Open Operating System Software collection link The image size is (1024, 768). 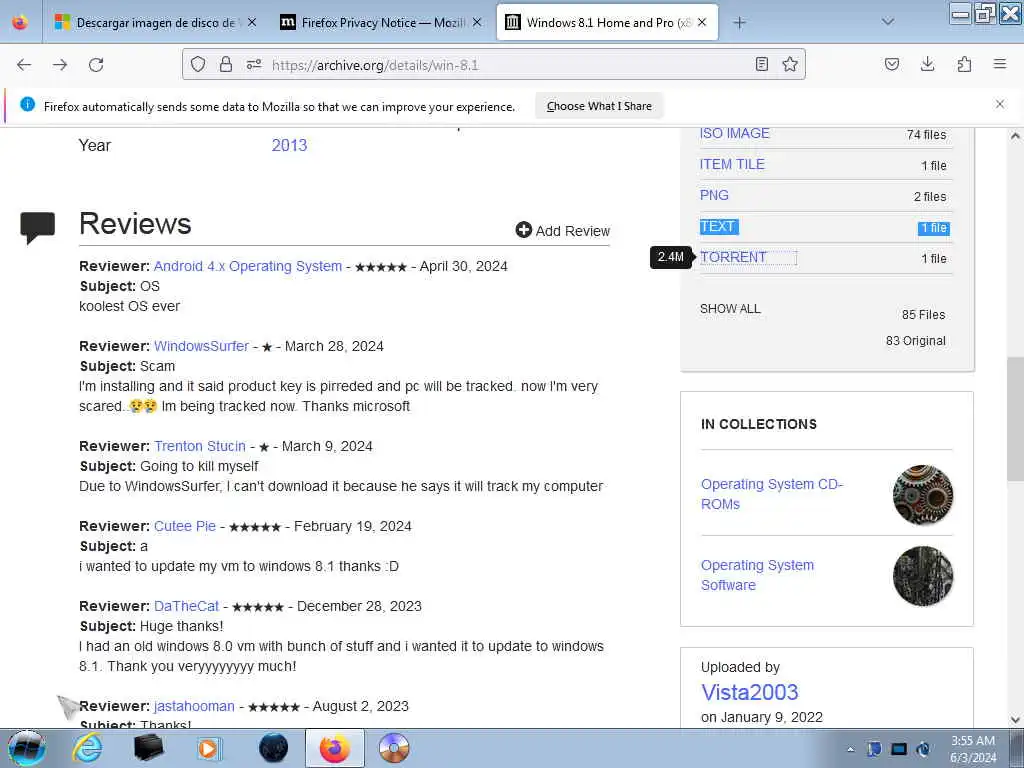pos(758,575)
